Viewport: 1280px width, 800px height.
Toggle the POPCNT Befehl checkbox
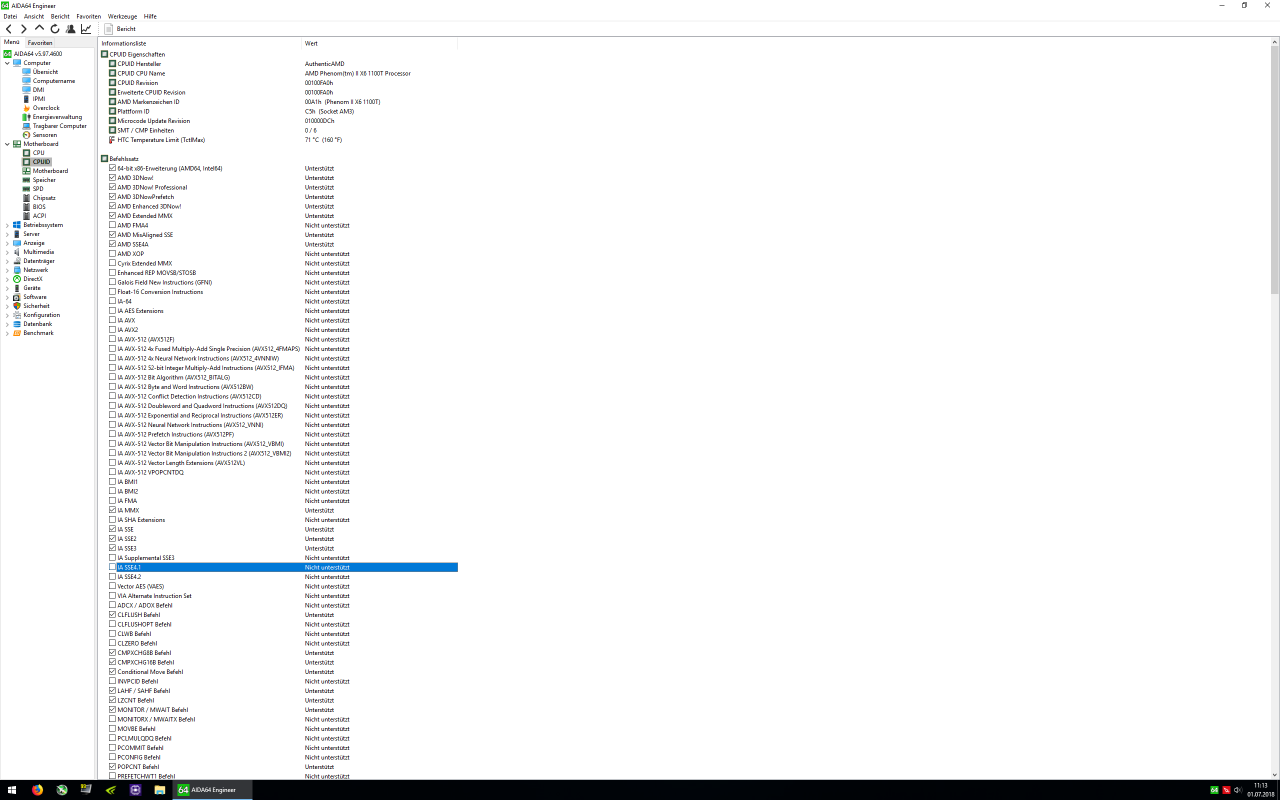coord(112,767)
